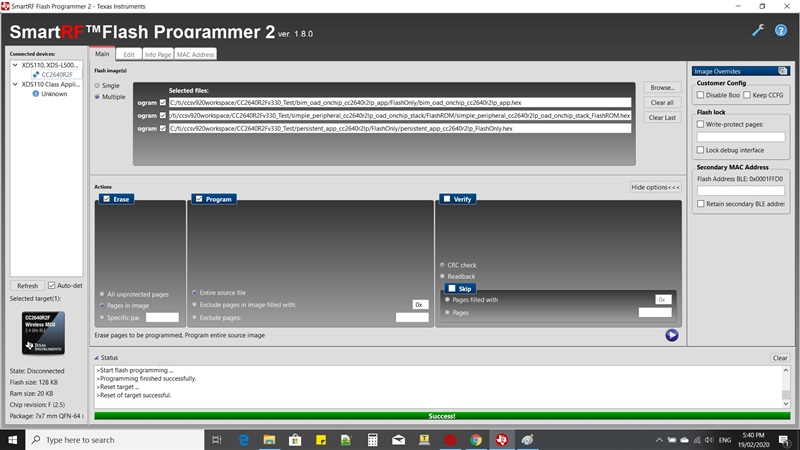The height and width of the screenshot is (450, 800).
Task: Select All unprotected pages erase option
Action: tap(102, 294)
